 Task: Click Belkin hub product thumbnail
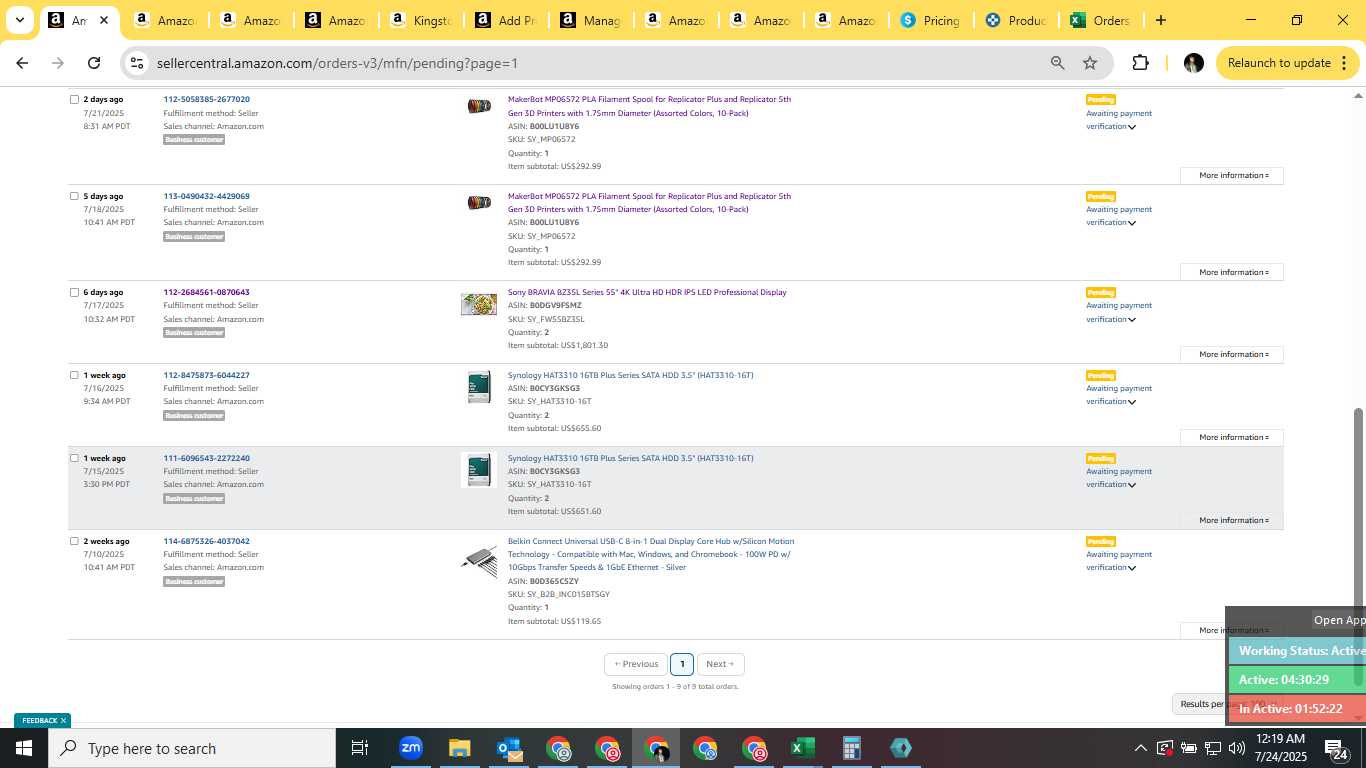(479, 561)
